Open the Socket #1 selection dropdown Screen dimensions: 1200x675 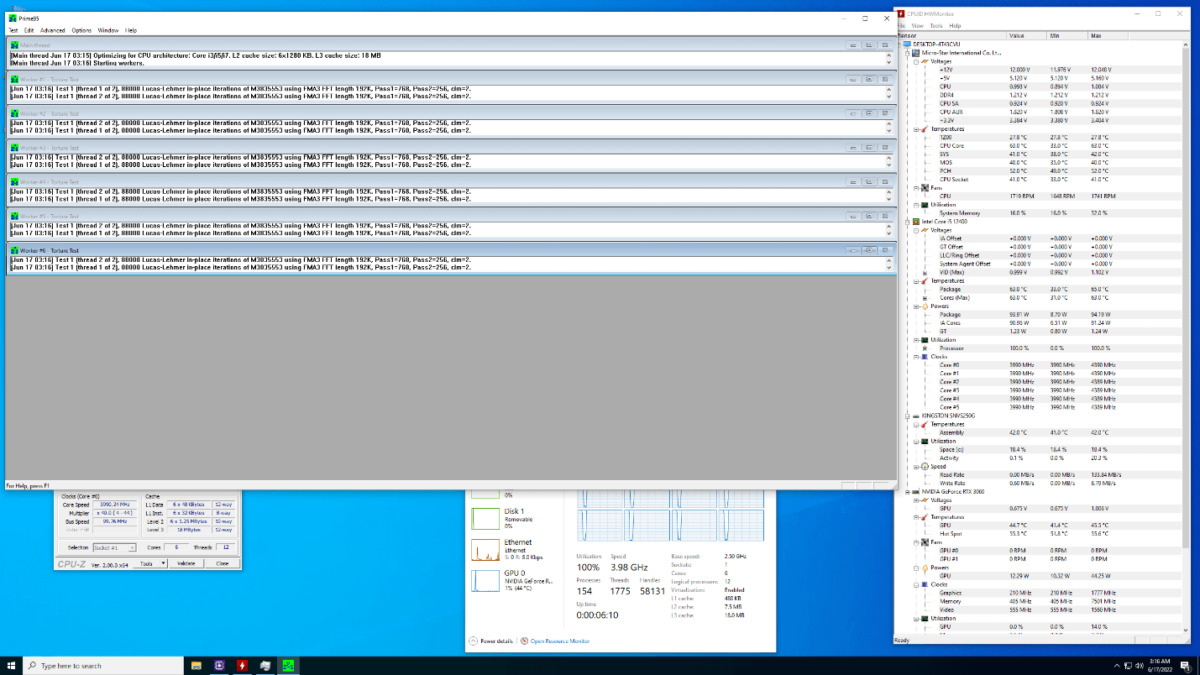[115, 548]
